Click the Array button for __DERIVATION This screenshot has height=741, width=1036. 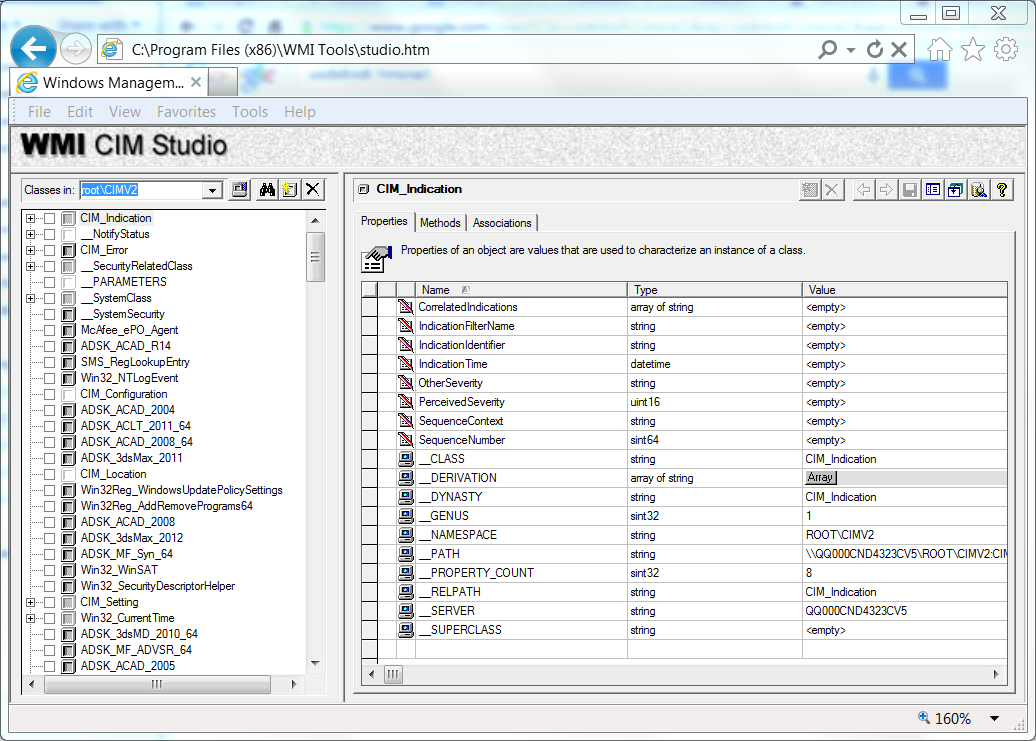821,477
